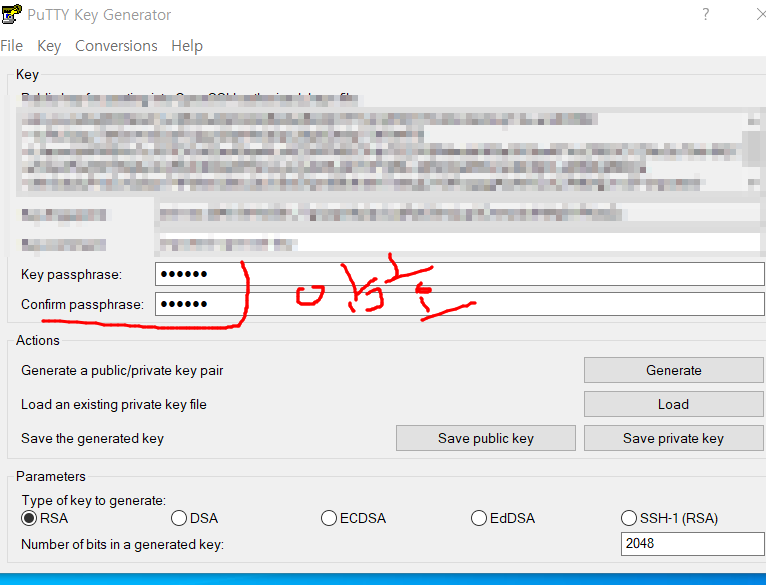The height and width of the screenshot is (585, 766).
Task: Click Save private key button
Action: point(674,438)
